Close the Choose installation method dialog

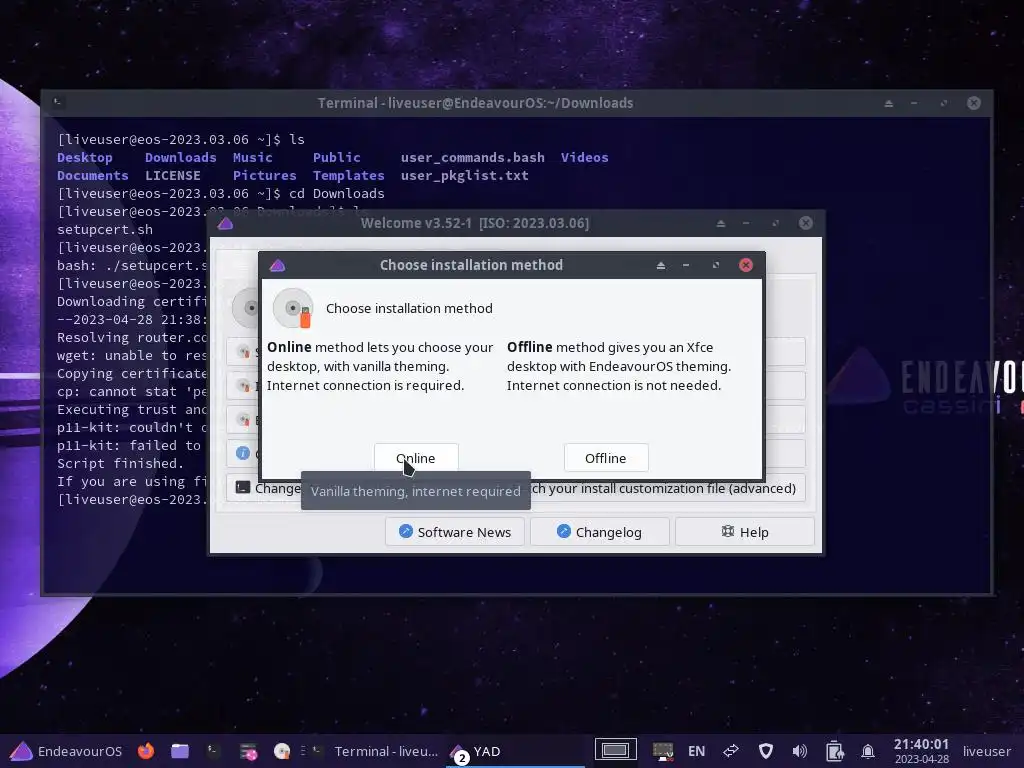click(746, 265)
